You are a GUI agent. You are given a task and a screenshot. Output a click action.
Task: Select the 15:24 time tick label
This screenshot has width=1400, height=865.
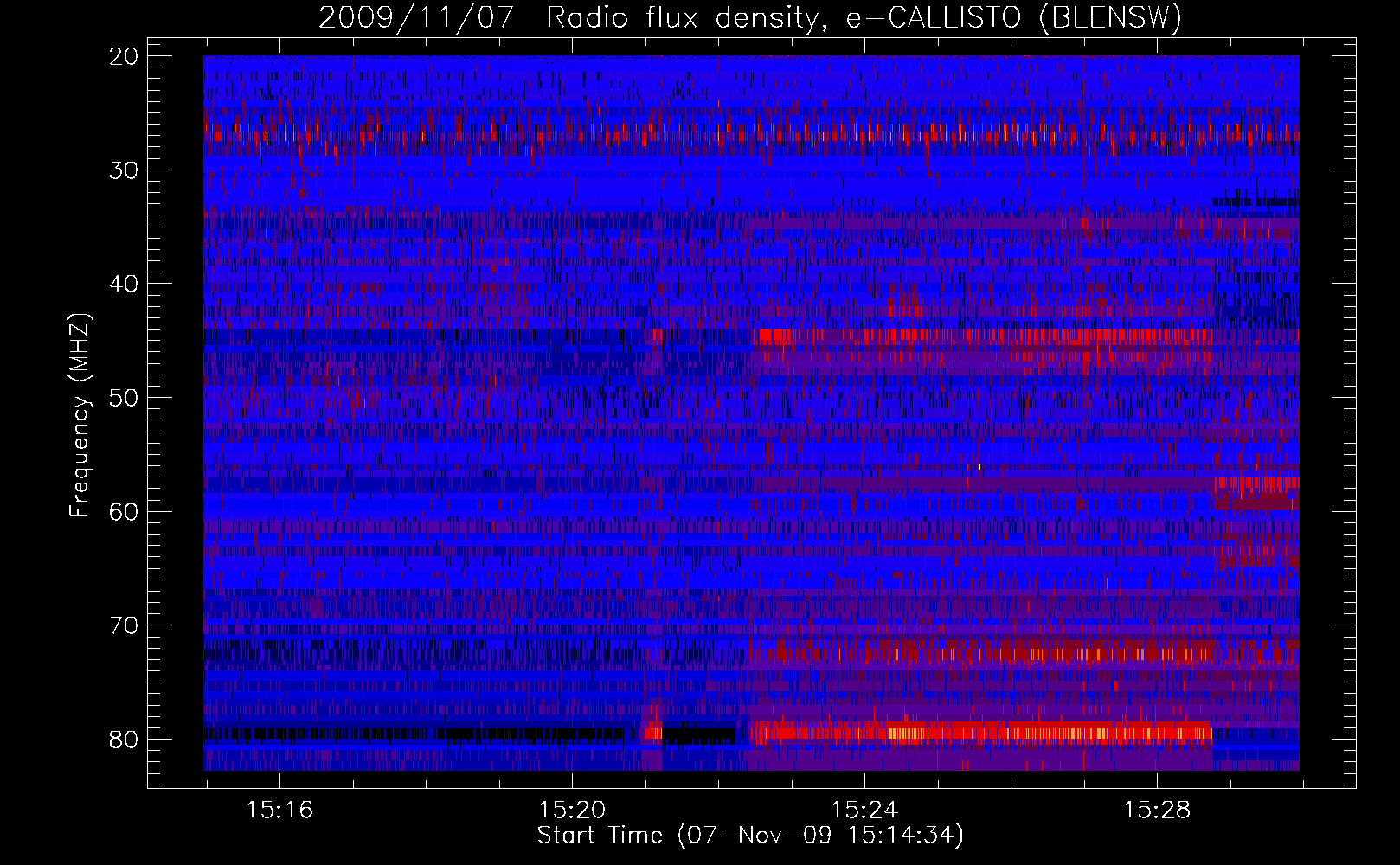(864, 811)
